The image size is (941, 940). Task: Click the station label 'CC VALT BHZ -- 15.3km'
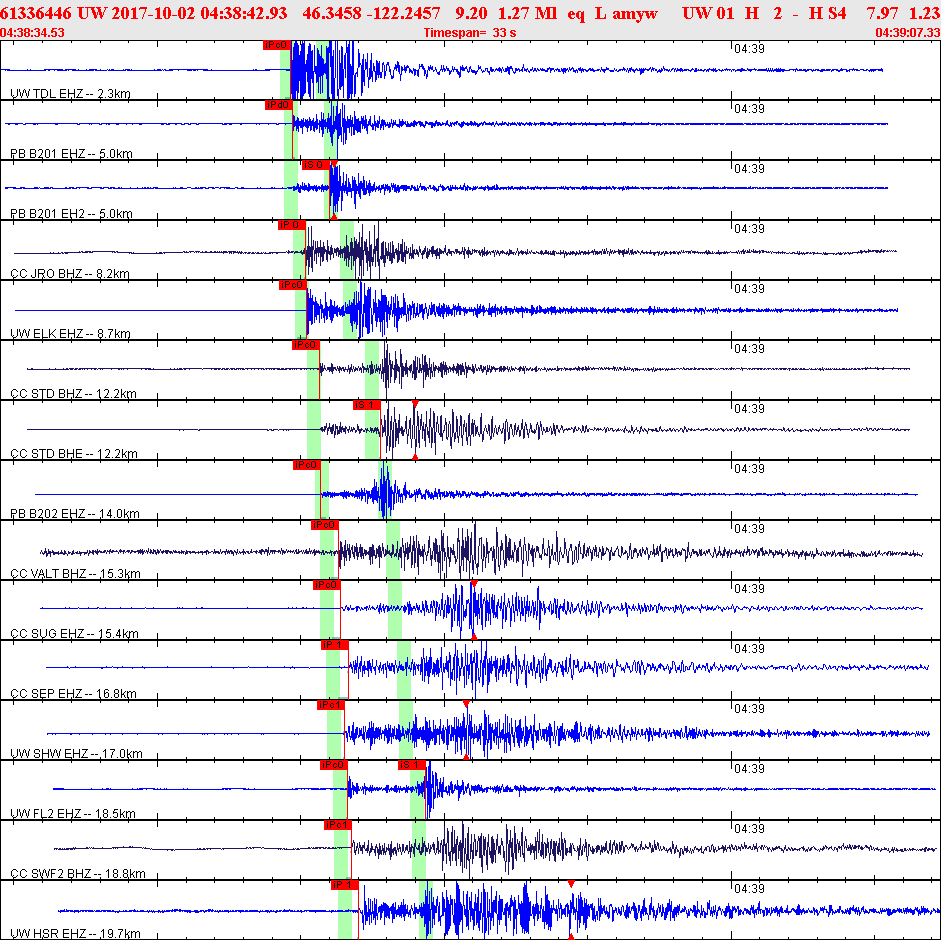(x=76, y=574)
